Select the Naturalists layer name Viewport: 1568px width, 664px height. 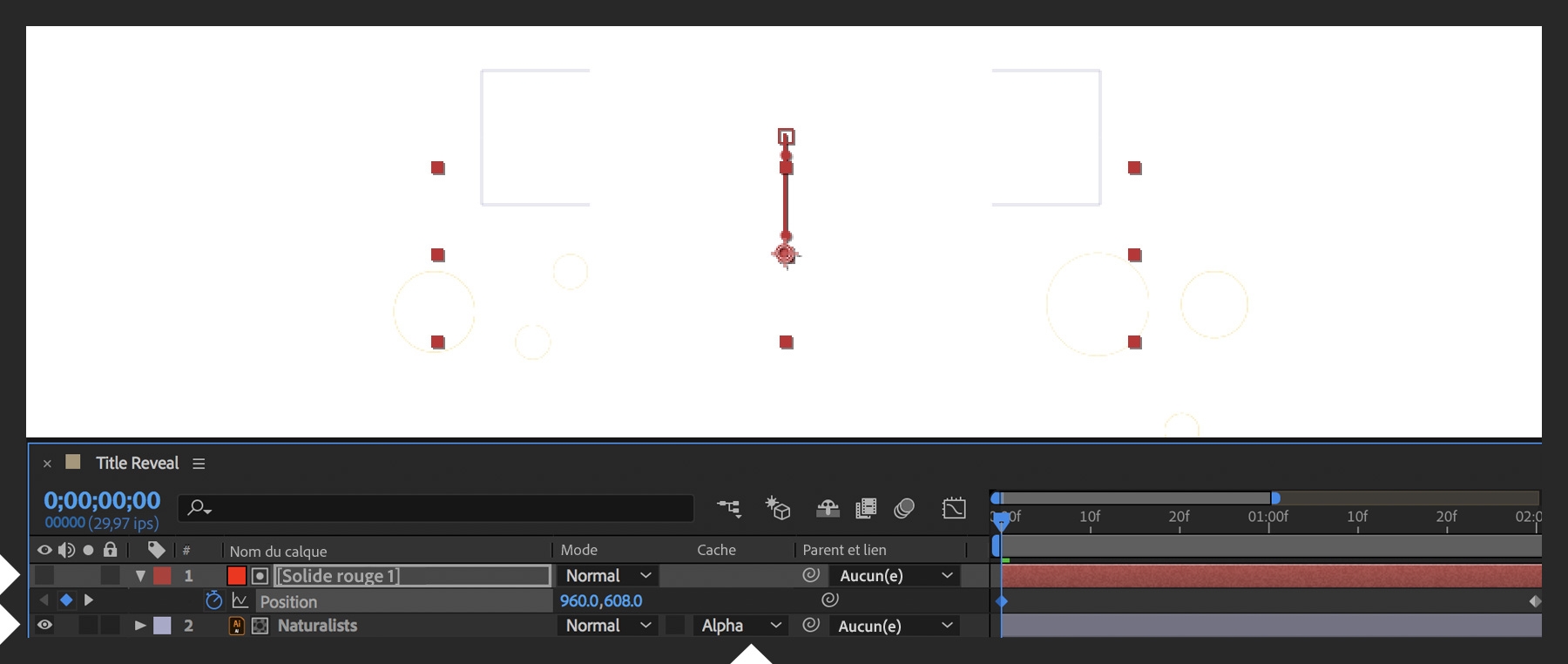317,626
